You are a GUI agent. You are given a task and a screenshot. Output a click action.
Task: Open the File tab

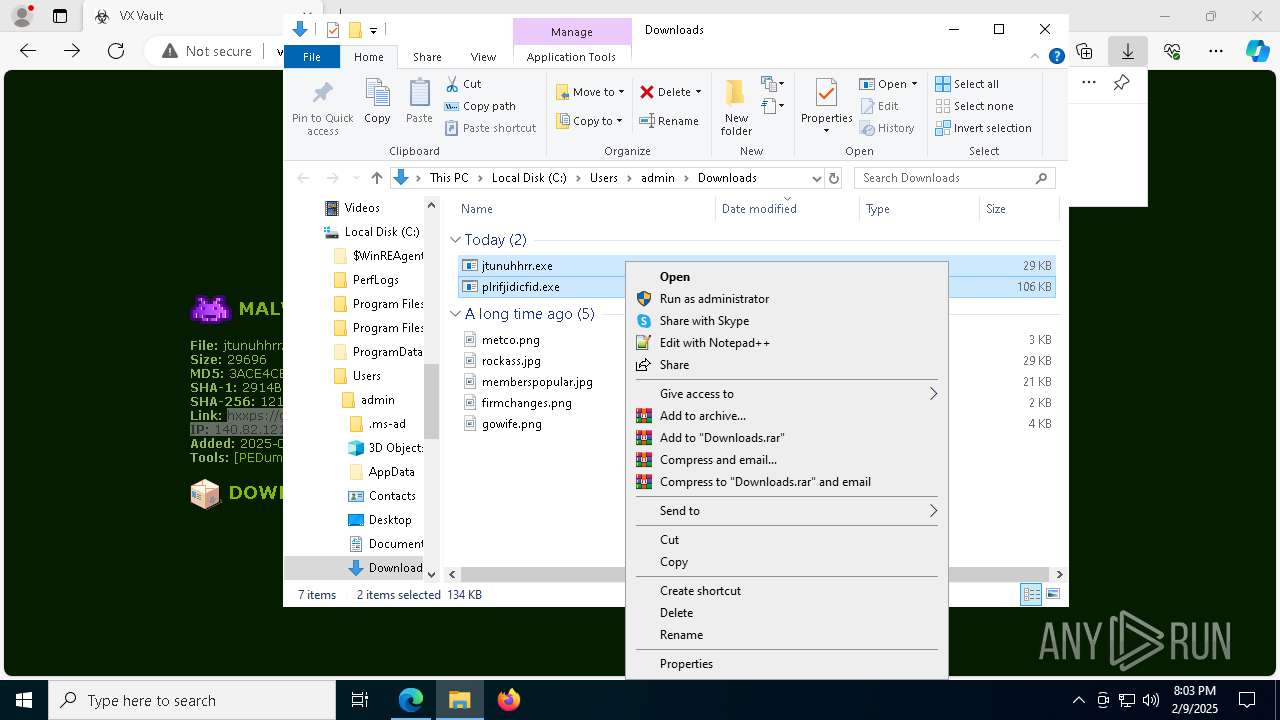(312, 57)
